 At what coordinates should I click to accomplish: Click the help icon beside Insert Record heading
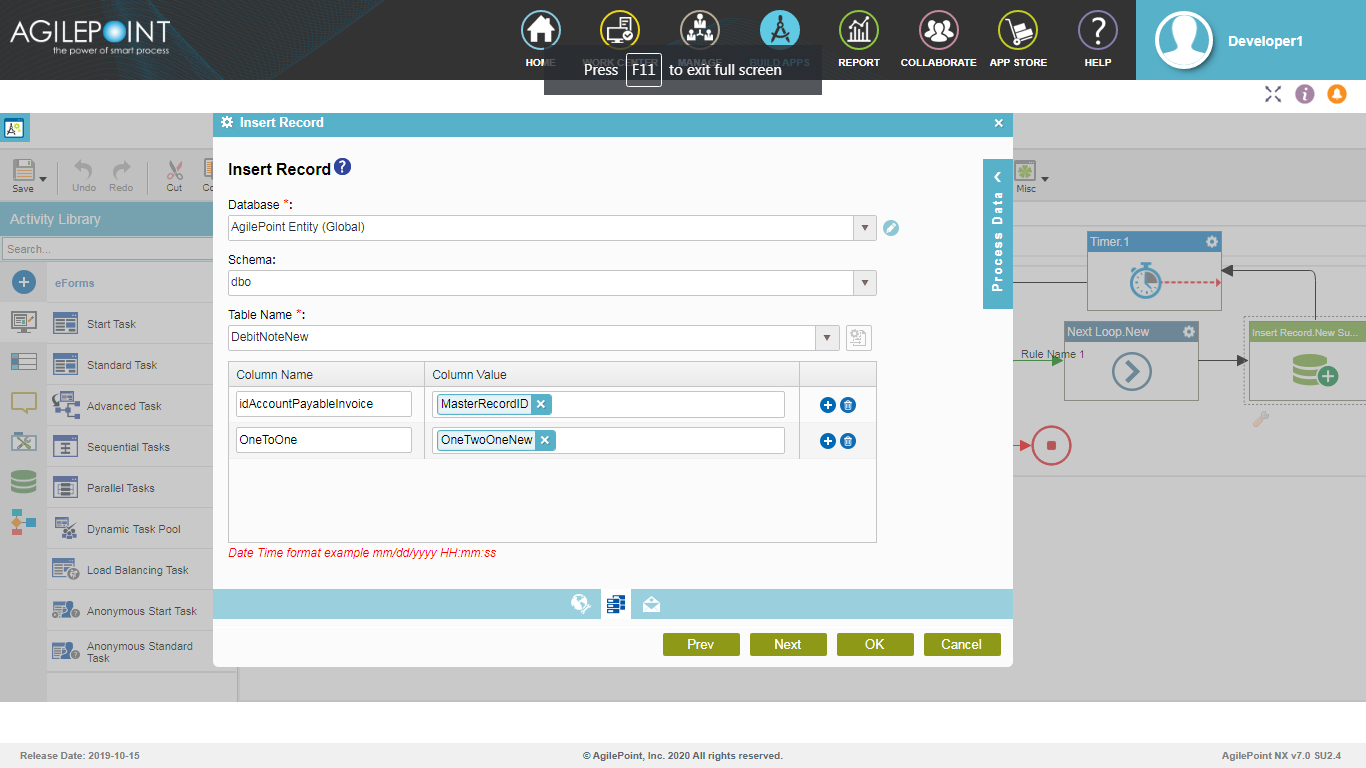[342, 167]
